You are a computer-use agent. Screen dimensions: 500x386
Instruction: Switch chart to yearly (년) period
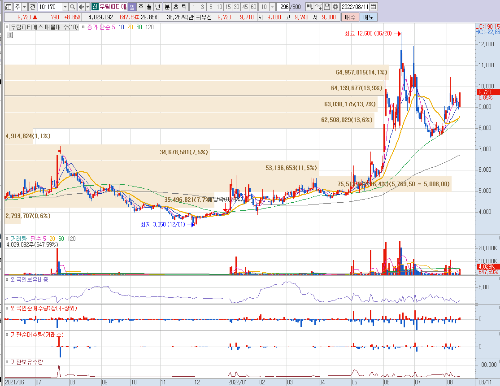click(158, 7)
